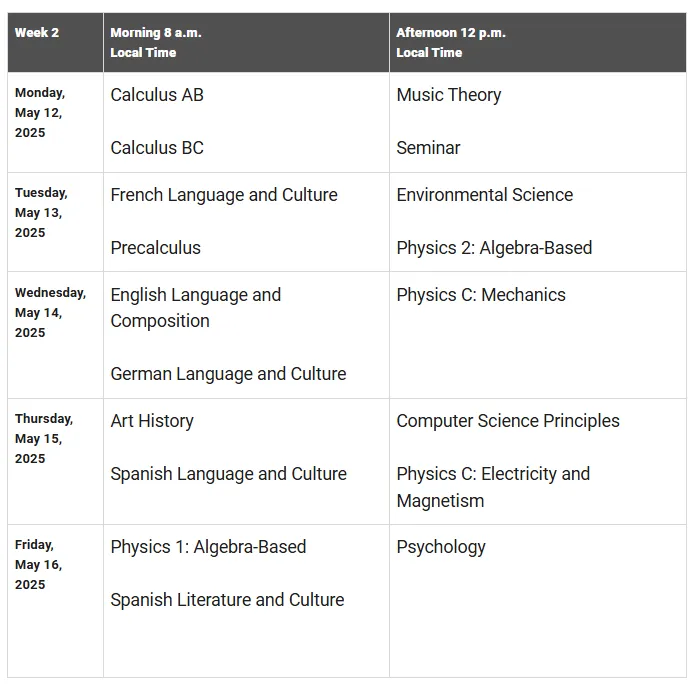Screen dimensions: 700x691
Task: Click Music Theory in Monday afternoon
Action: pyautogui.click(x=449, y=95)
